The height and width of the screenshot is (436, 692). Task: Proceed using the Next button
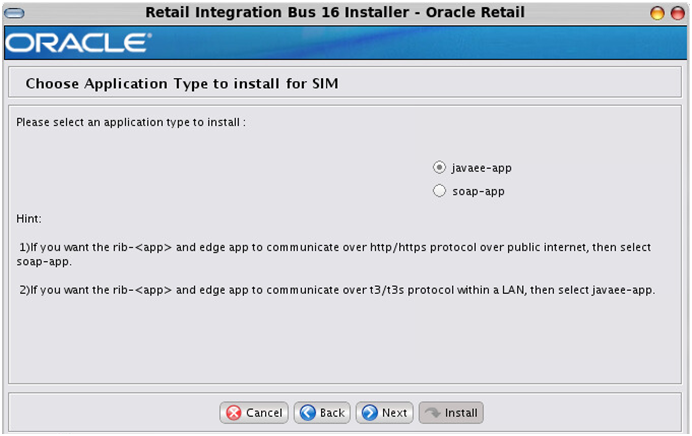384,413
